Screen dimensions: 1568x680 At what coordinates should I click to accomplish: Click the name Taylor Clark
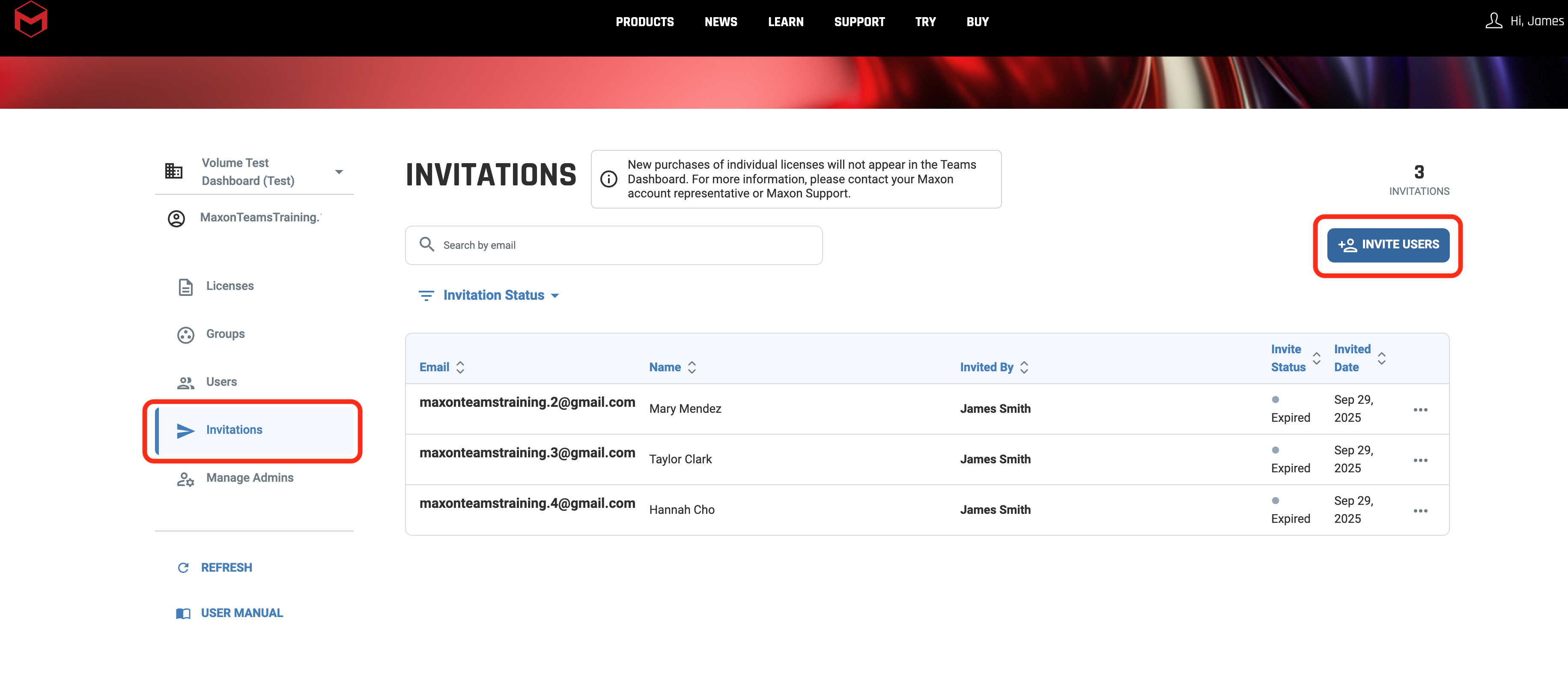(680, 459)
